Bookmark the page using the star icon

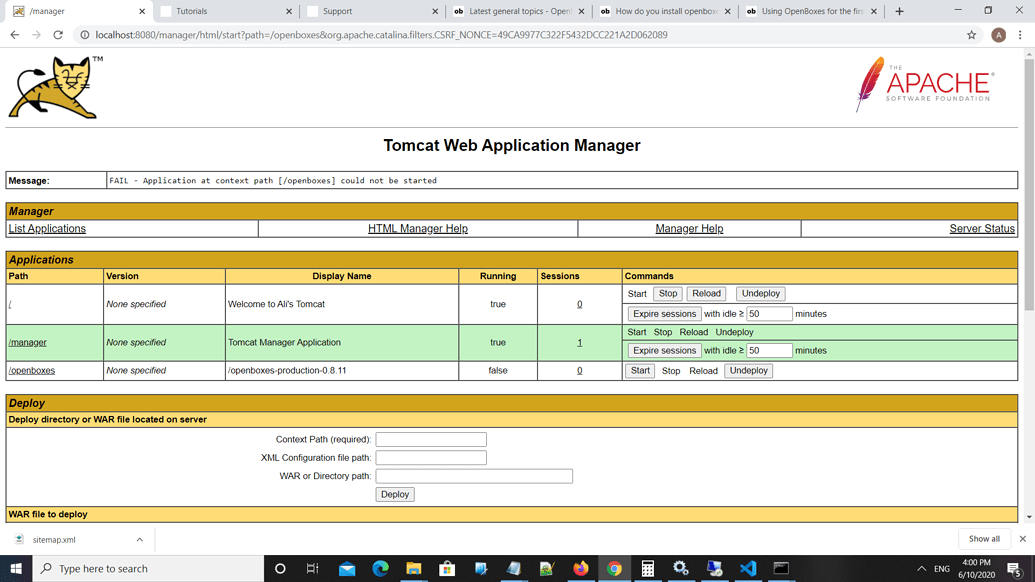971,33
